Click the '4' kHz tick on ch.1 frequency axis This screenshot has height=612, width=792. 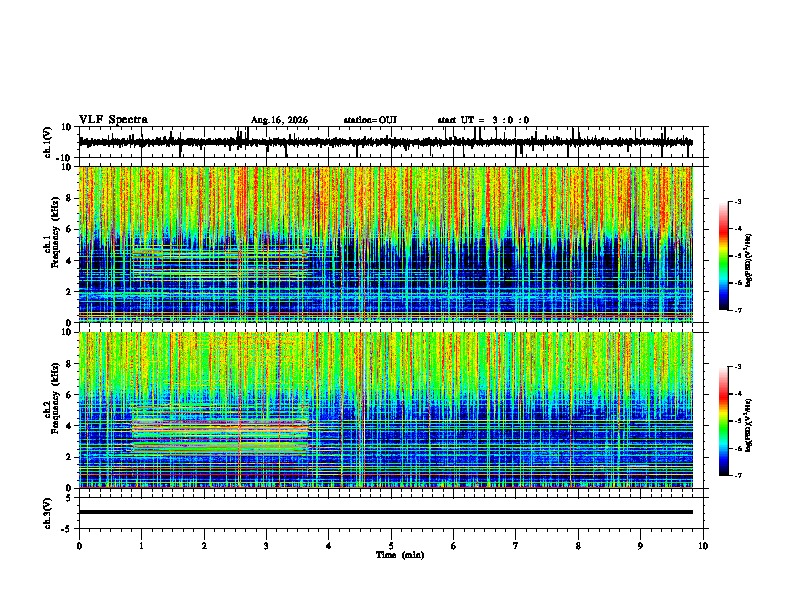point(70,261)
